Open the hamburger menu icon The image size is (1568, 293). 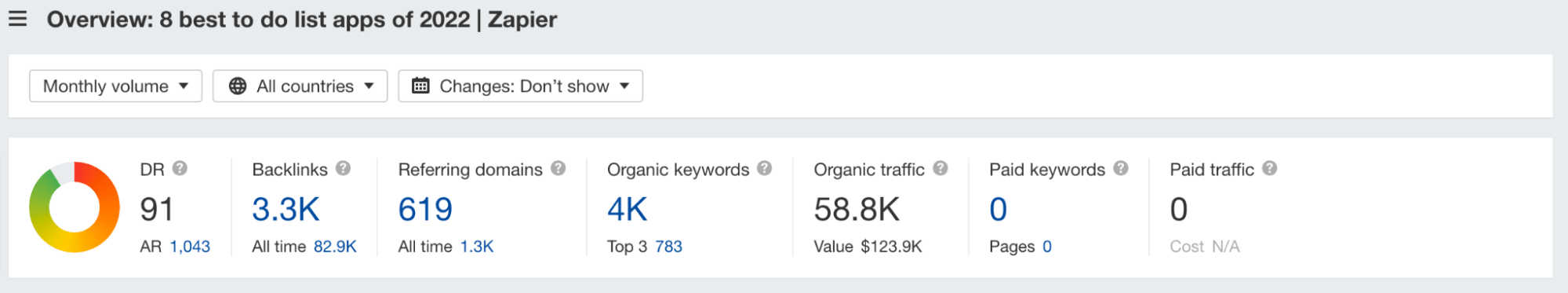click(17, 19)
